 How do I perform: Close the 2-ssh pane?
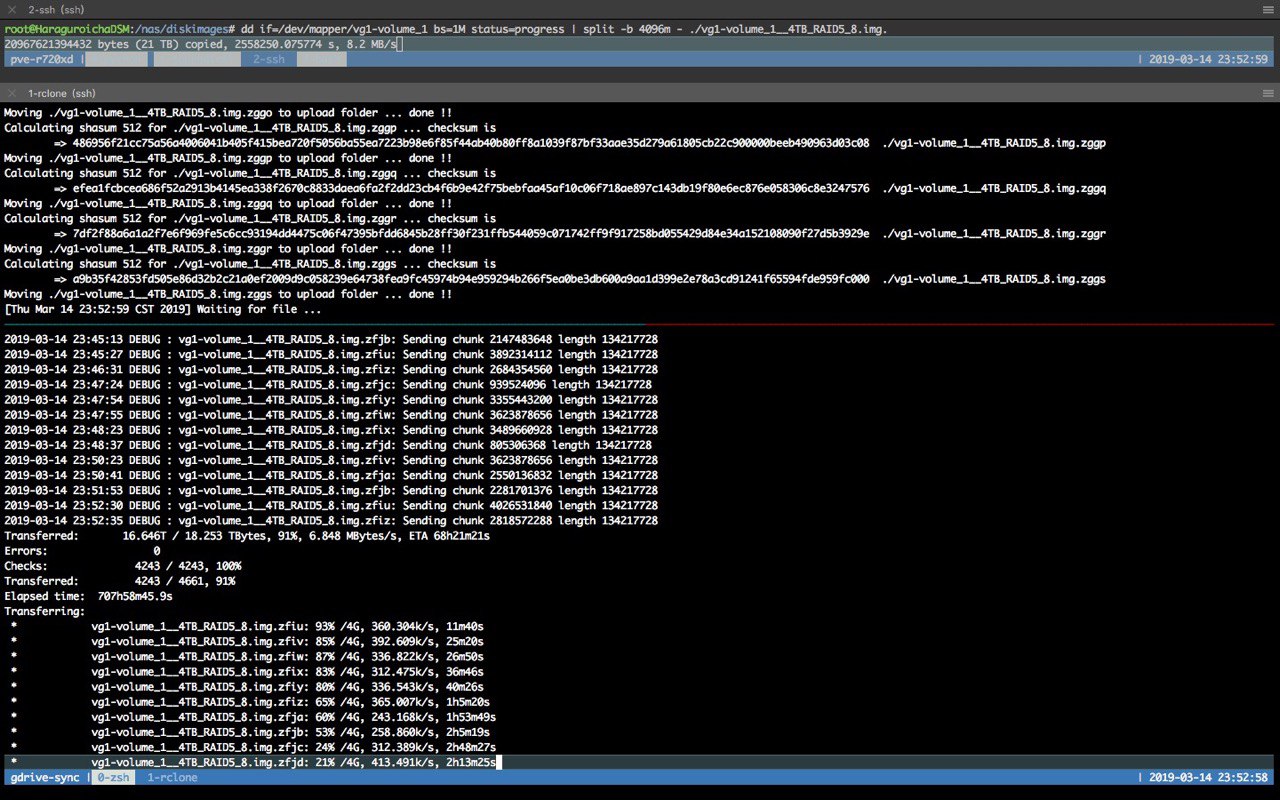pos(13,9)
